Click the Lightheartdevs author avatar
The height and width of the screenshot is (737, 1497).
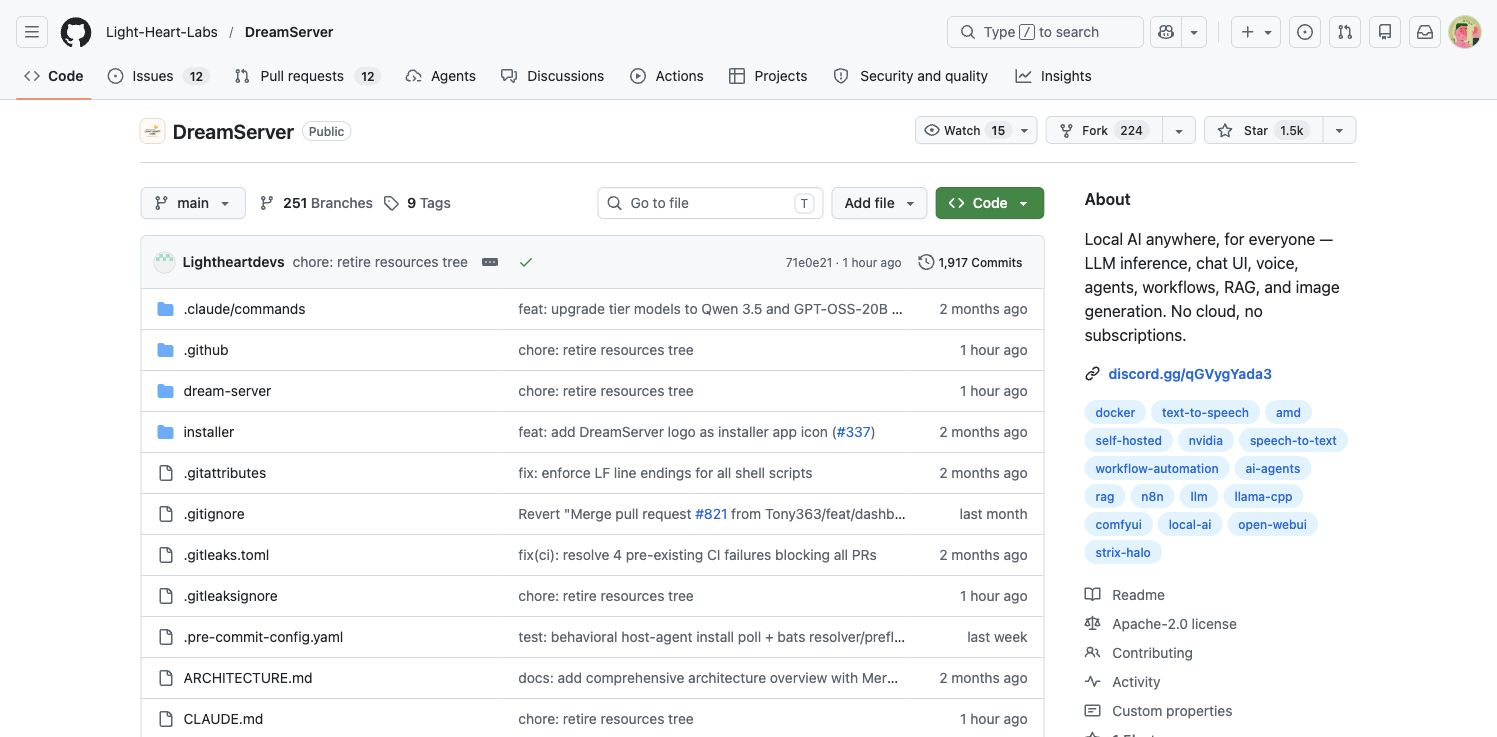pyautogui.click(x=164, y=262)
